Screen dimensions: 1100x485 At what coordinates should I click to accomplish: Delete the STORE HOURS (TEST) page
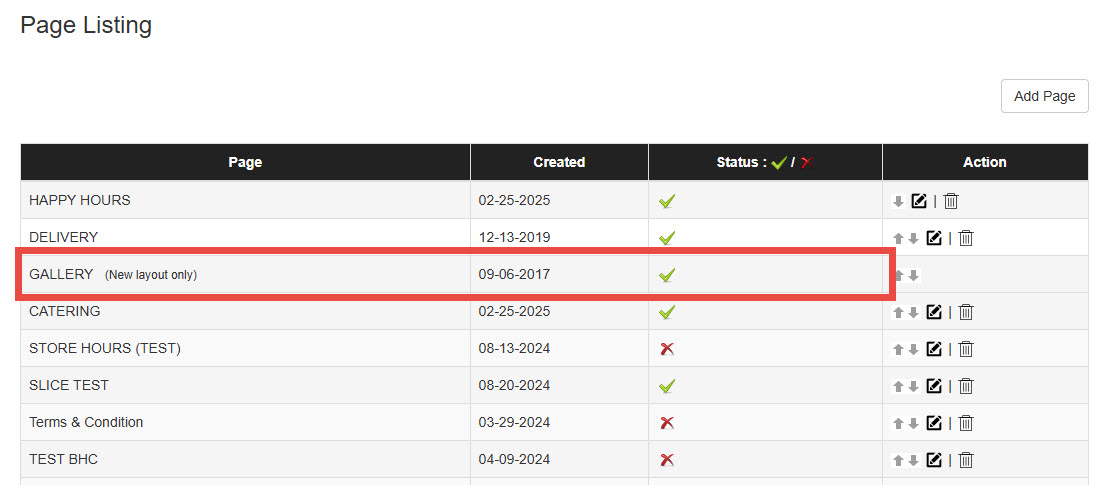pyautogui.click(x=966, y=349)
